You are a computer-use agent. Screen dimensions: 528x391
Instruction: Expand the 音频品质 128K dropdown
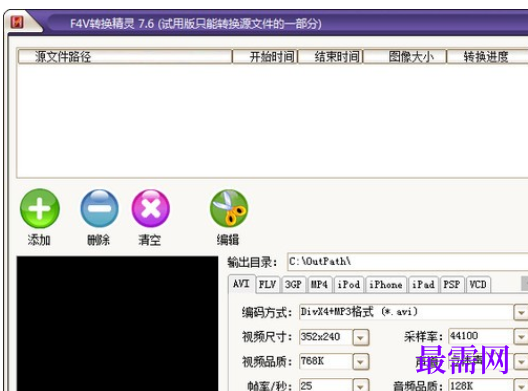(521, 386)
